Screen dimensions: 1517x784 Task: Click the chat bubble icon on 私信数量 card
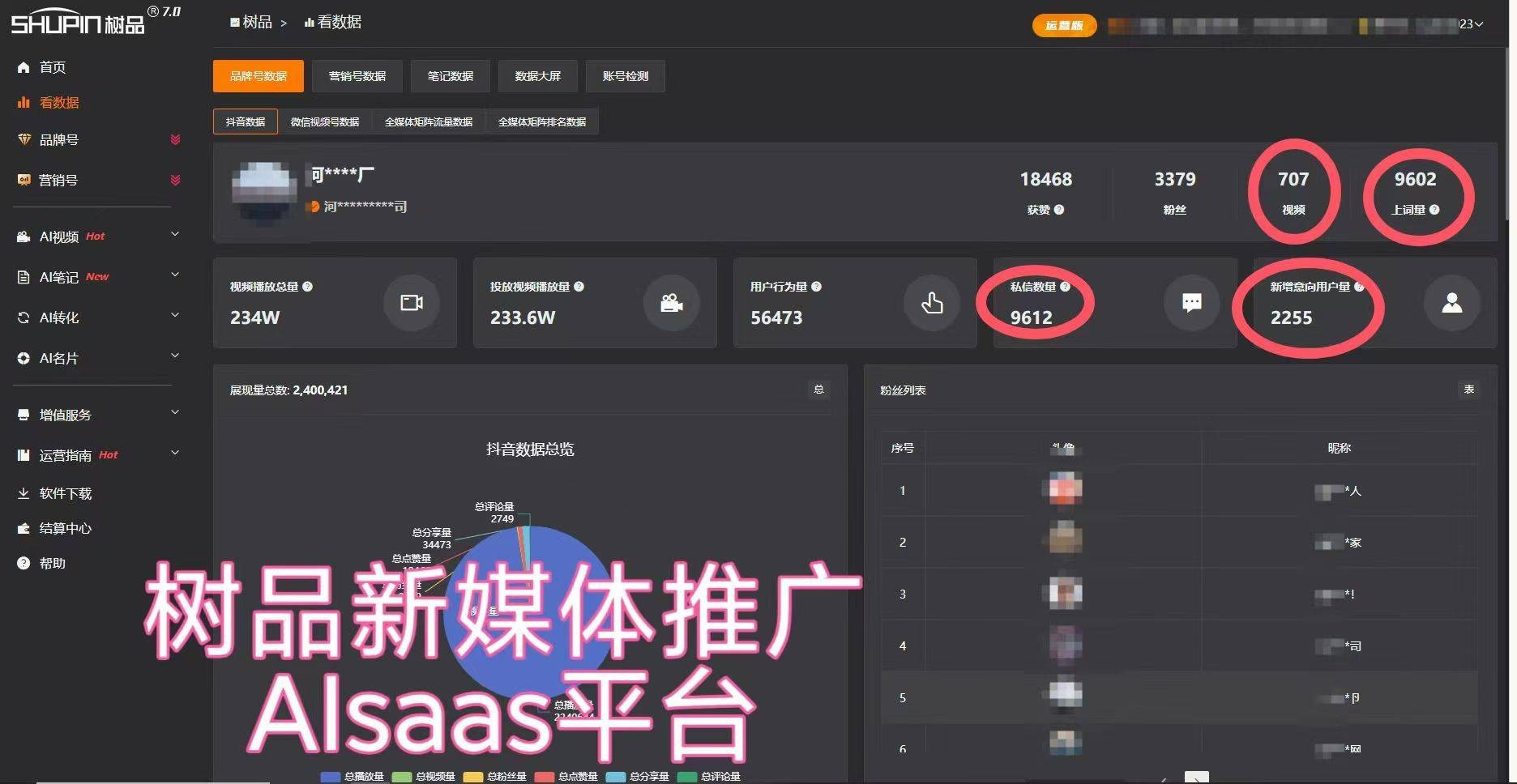pyautogui.click(x=1191, y=303)
